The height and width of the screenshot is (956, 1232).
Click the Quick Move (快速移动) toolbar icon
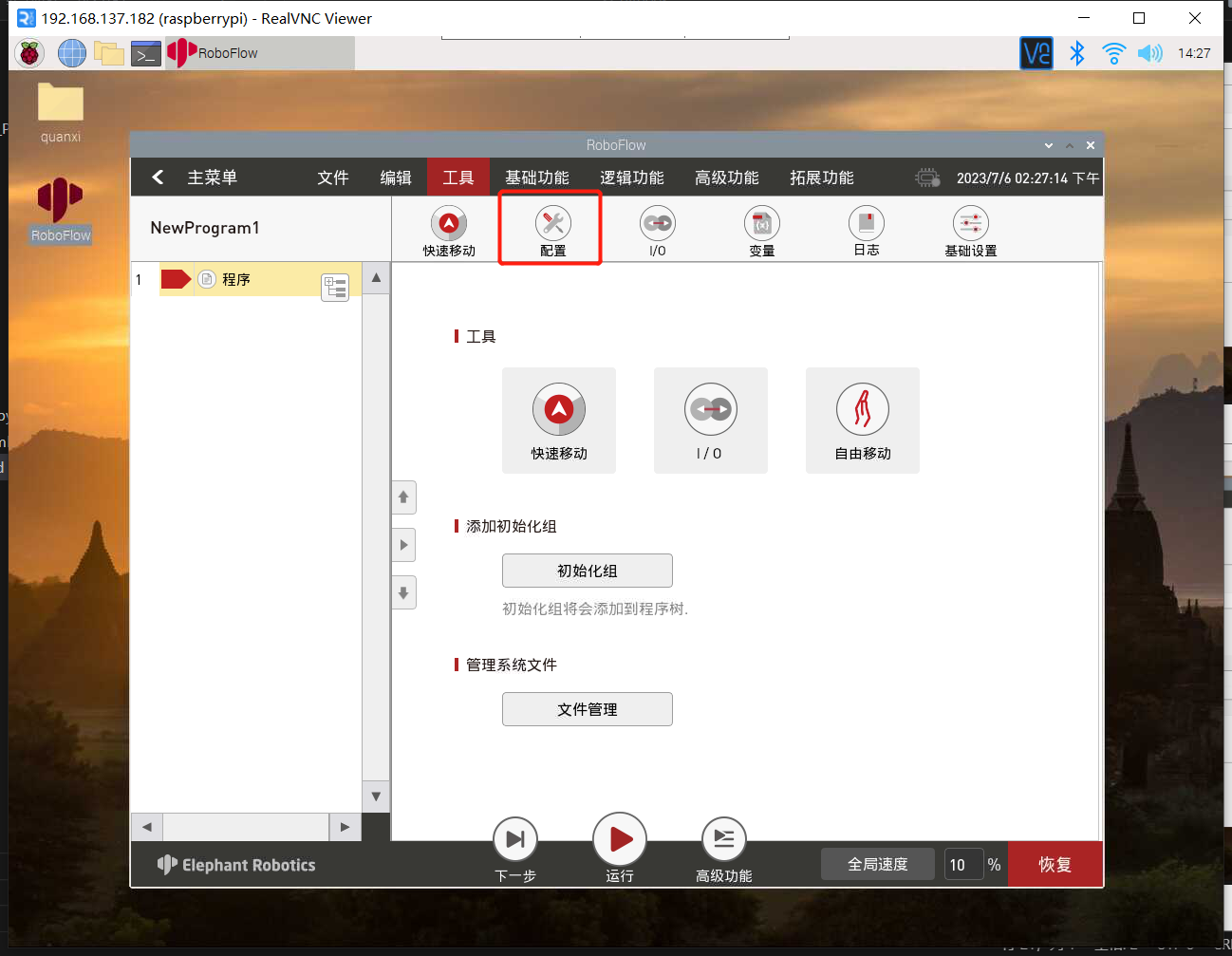449,225
